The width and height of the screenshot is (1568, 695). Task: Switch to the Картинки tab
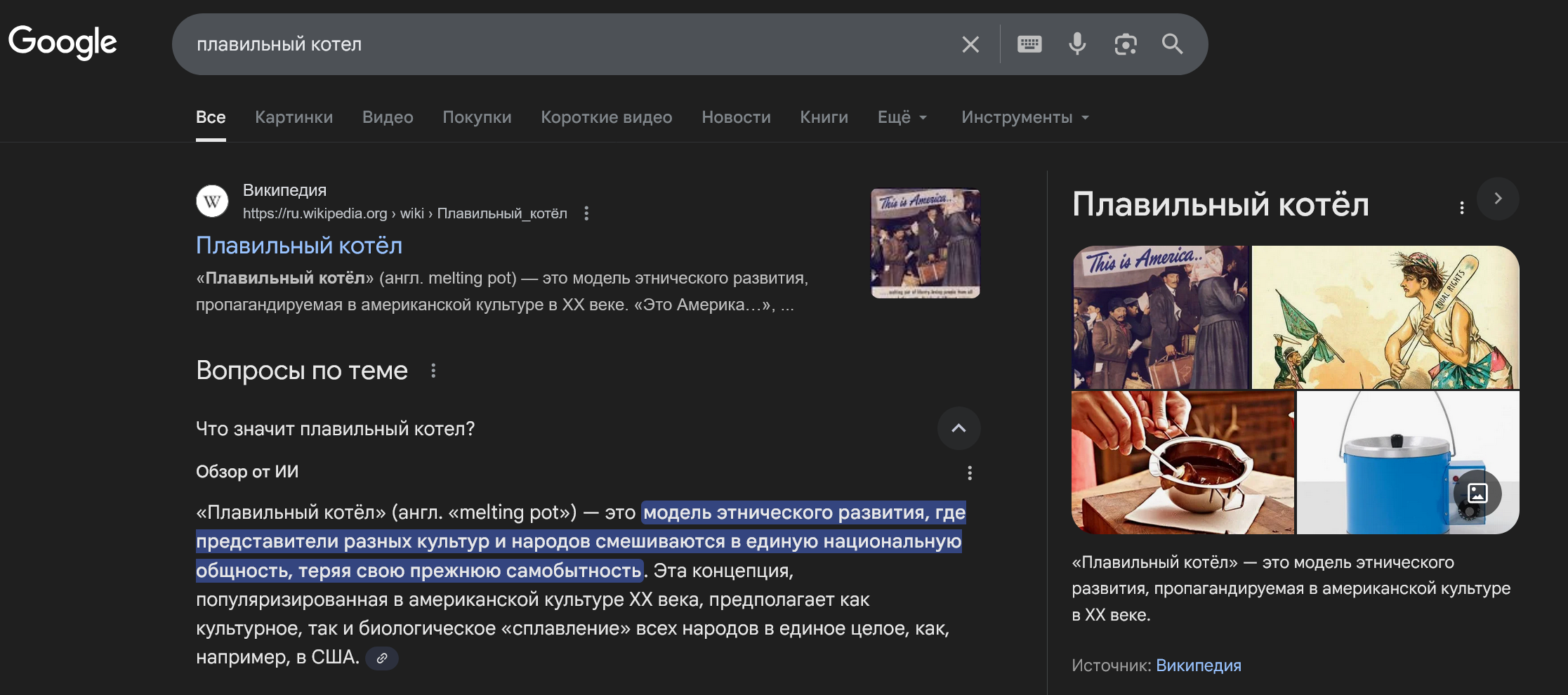(294, 117)
